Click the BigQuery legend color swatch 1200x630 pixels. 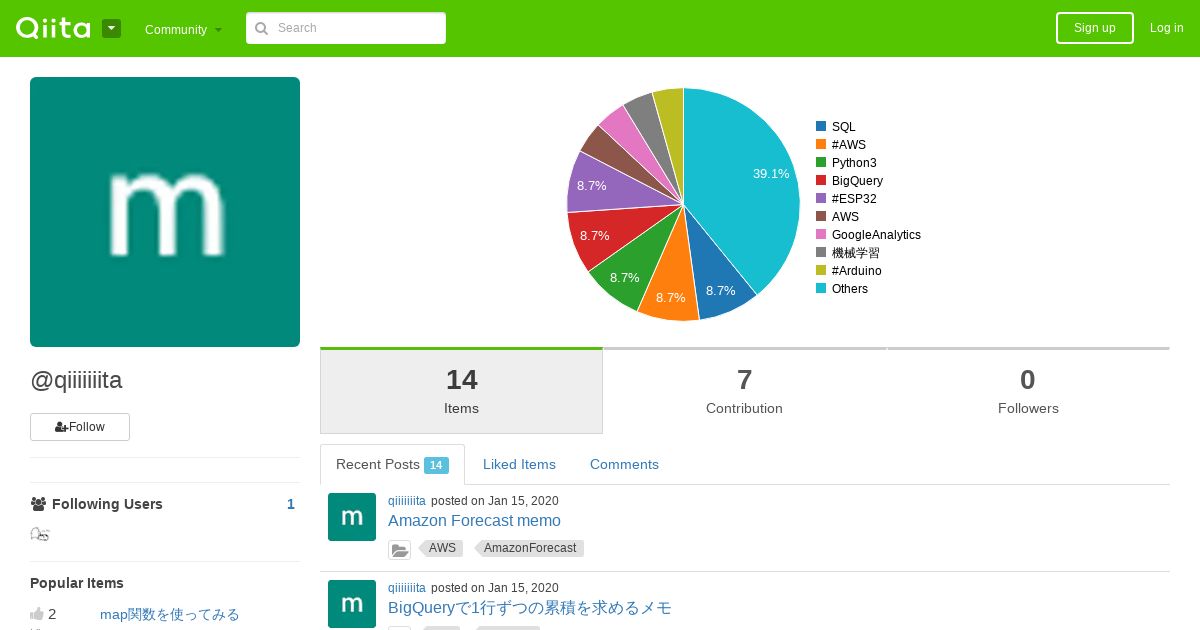coord(821,181)
